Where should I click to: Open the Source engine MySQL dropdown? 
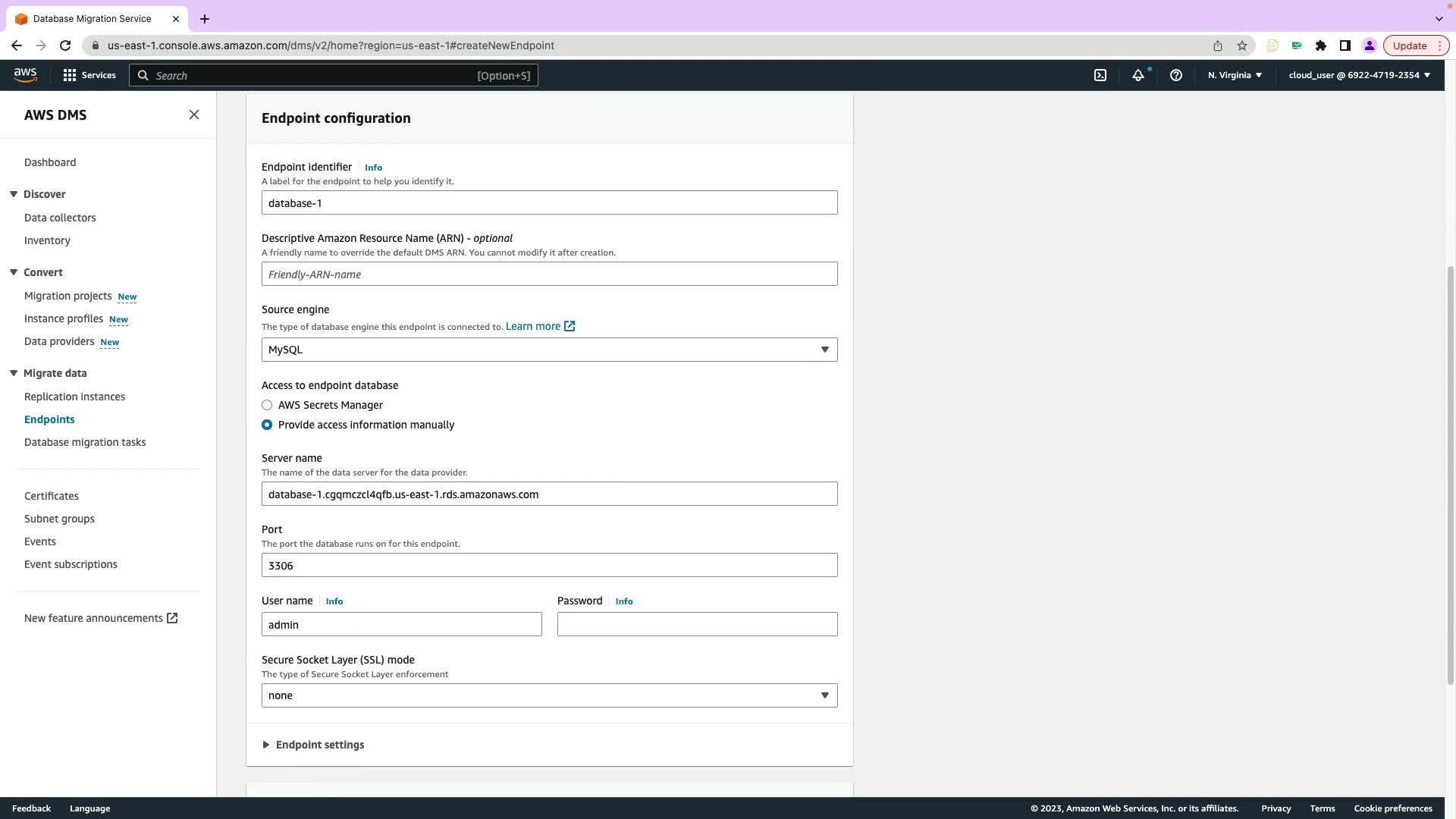pyautogui.click(x=549, y=350)
